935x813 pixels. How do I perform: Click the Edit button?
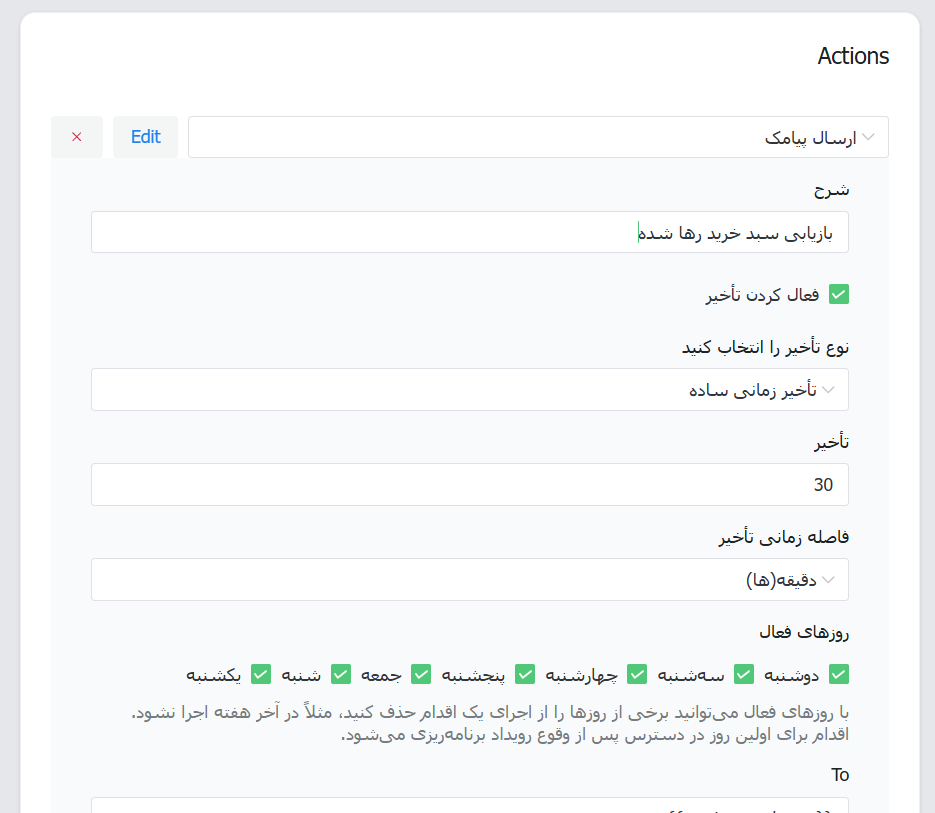[145, 137]
